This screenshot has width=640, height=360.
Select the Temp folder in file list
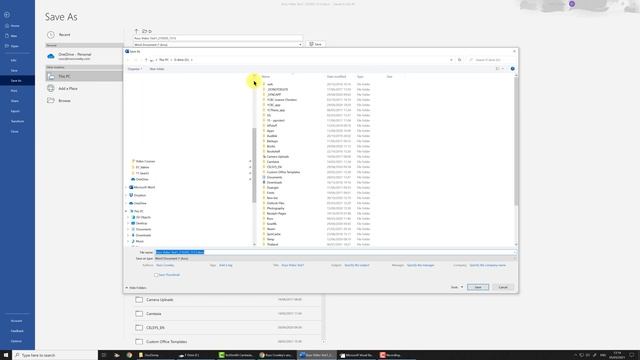[x=271, y=239]
